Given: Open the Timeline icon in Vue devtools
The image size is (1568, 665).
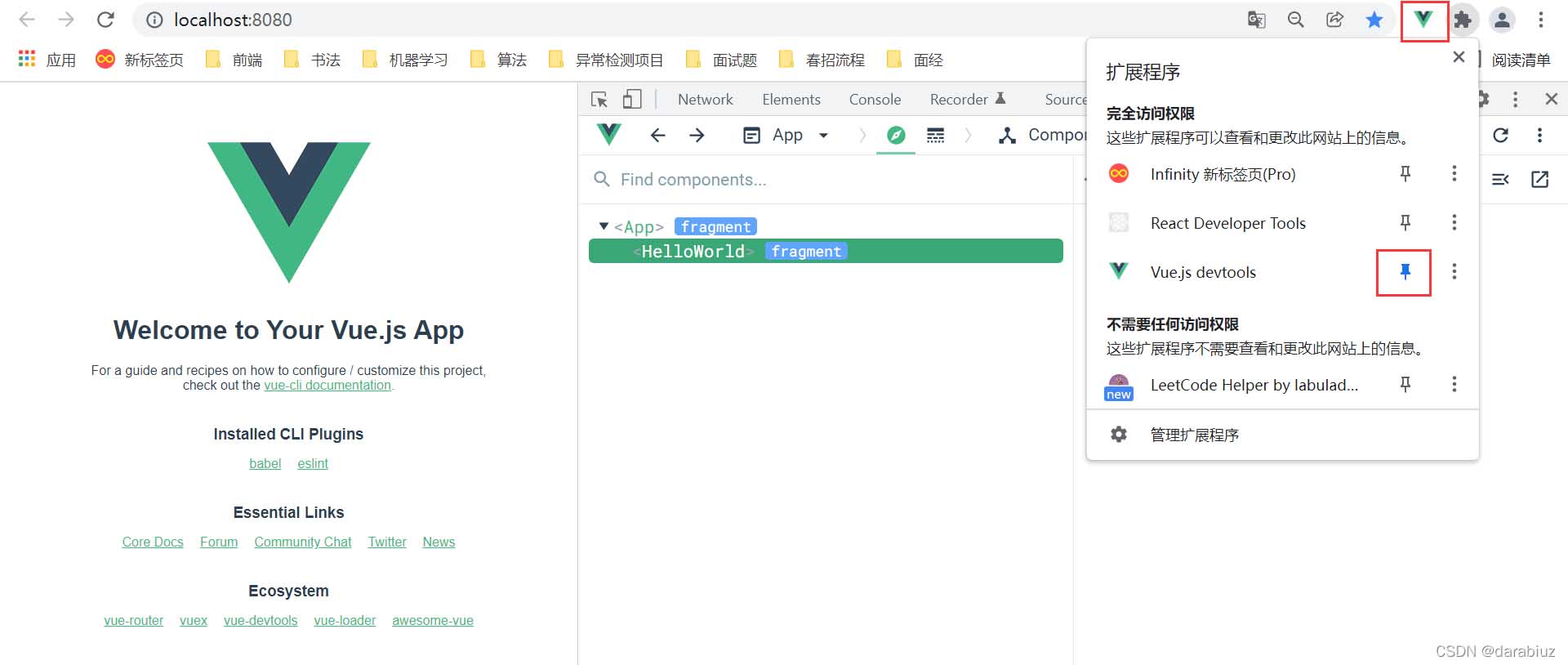Looking at the screenshot, I should (936, 135).
